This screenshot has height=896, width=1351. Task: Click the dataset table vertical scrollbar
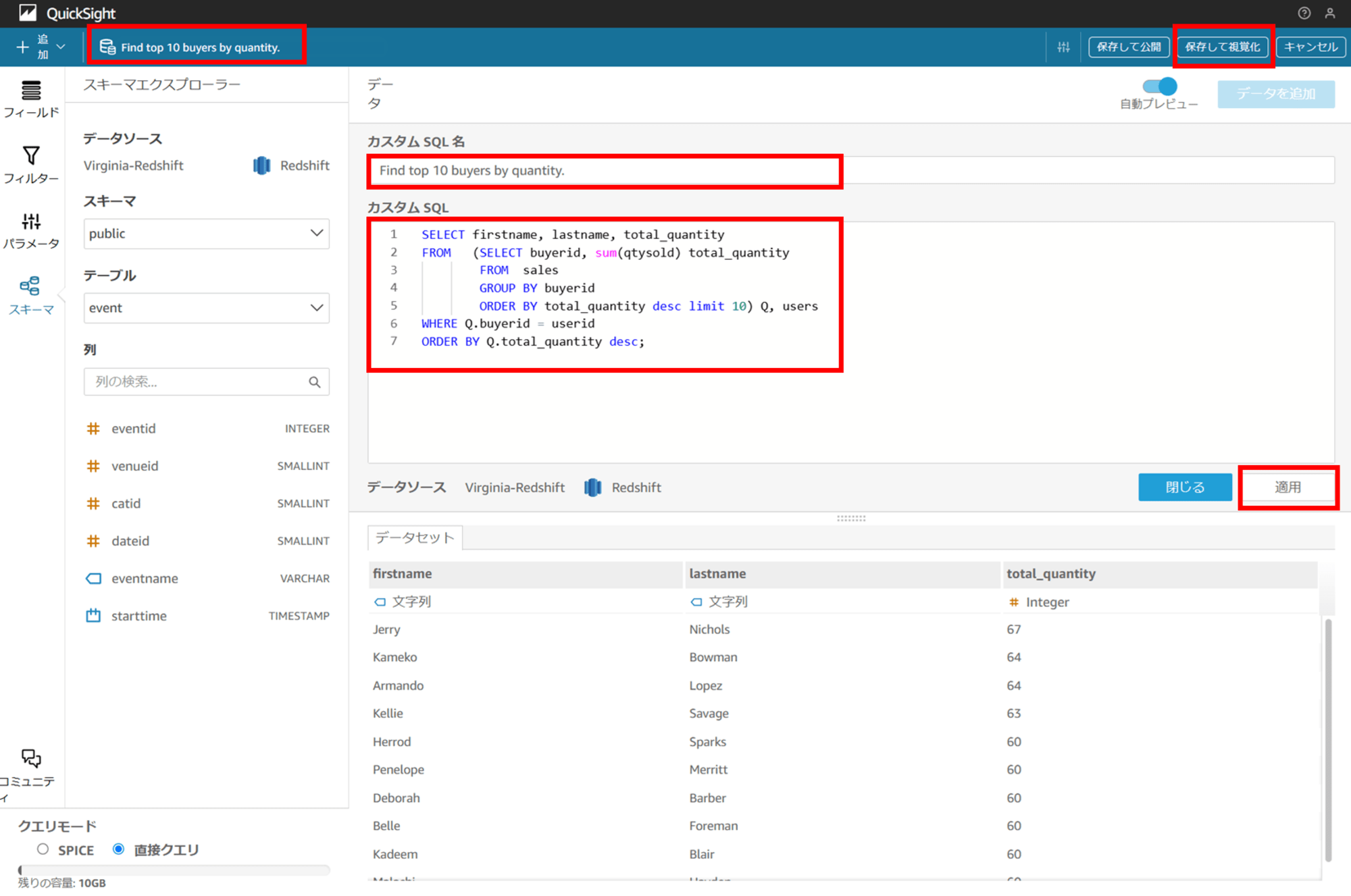tap(1328, 739)
